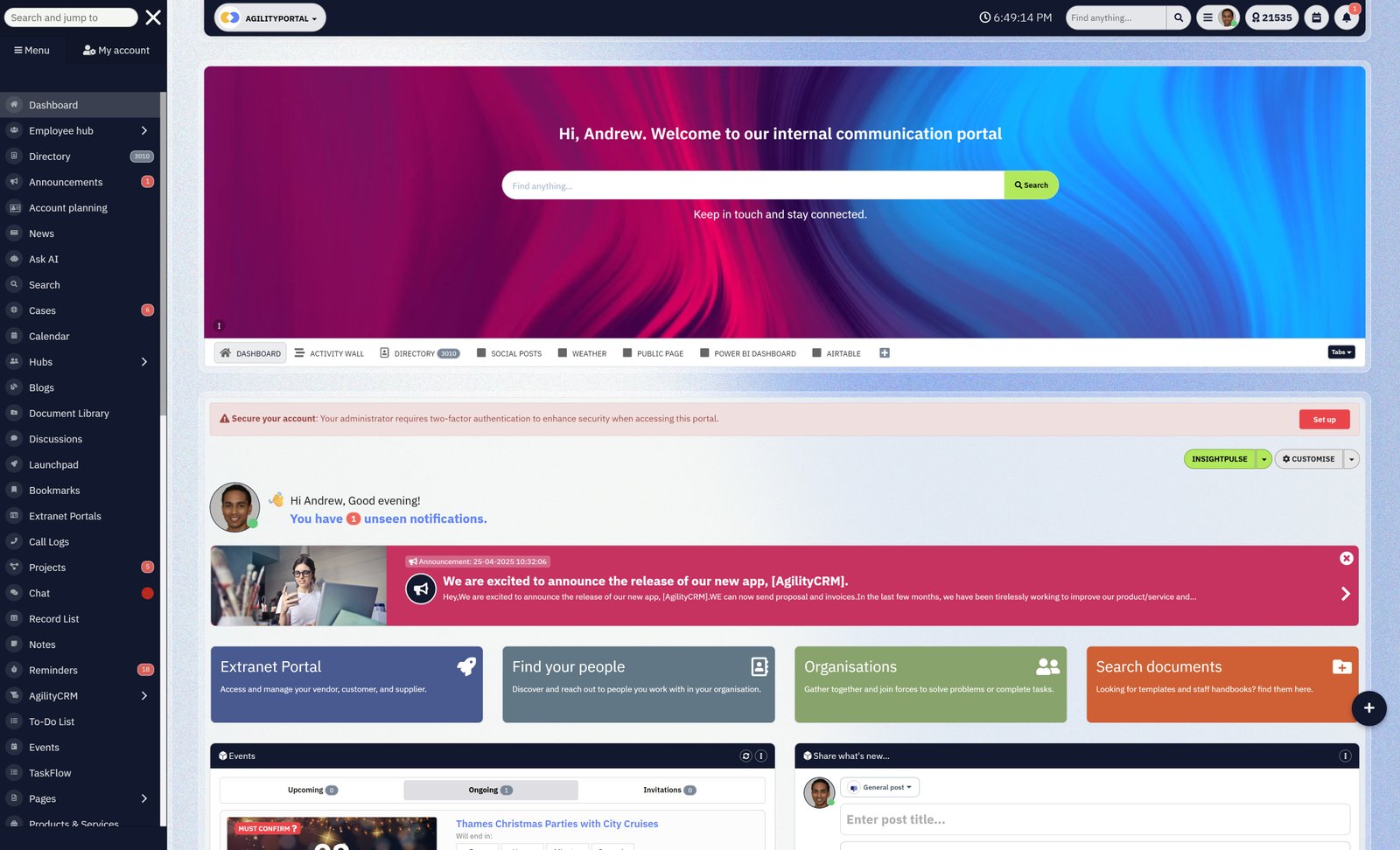Open the General post type dropdown
This screenshot has width=1400, height=850.
click(880, 787)
